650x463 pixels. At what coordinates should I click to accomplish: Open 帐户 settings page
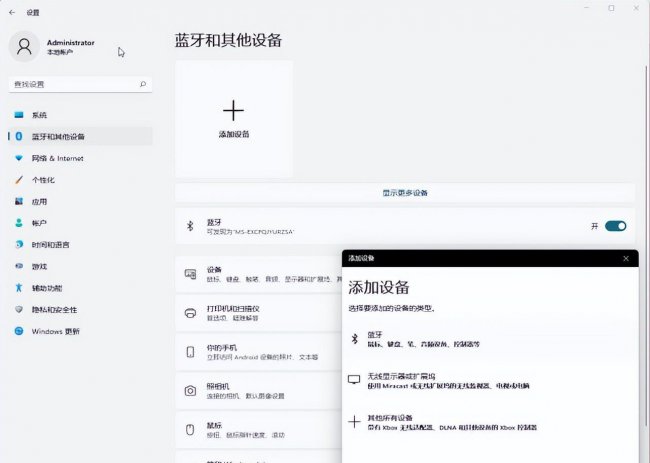pos(80,223)
